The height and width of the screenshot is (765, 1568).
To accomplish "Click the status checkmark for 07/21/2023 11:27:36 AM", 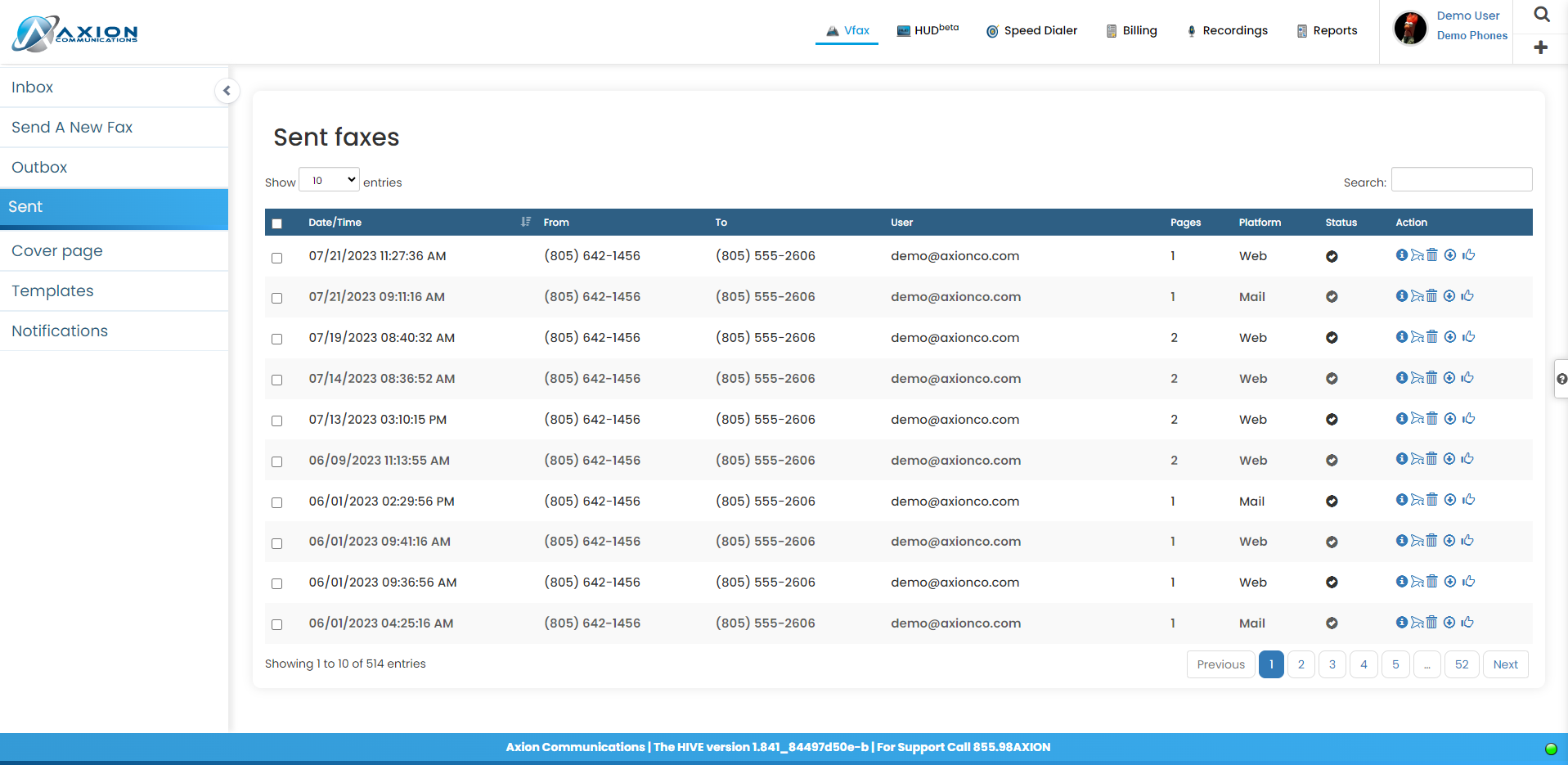I will 1332,256.
